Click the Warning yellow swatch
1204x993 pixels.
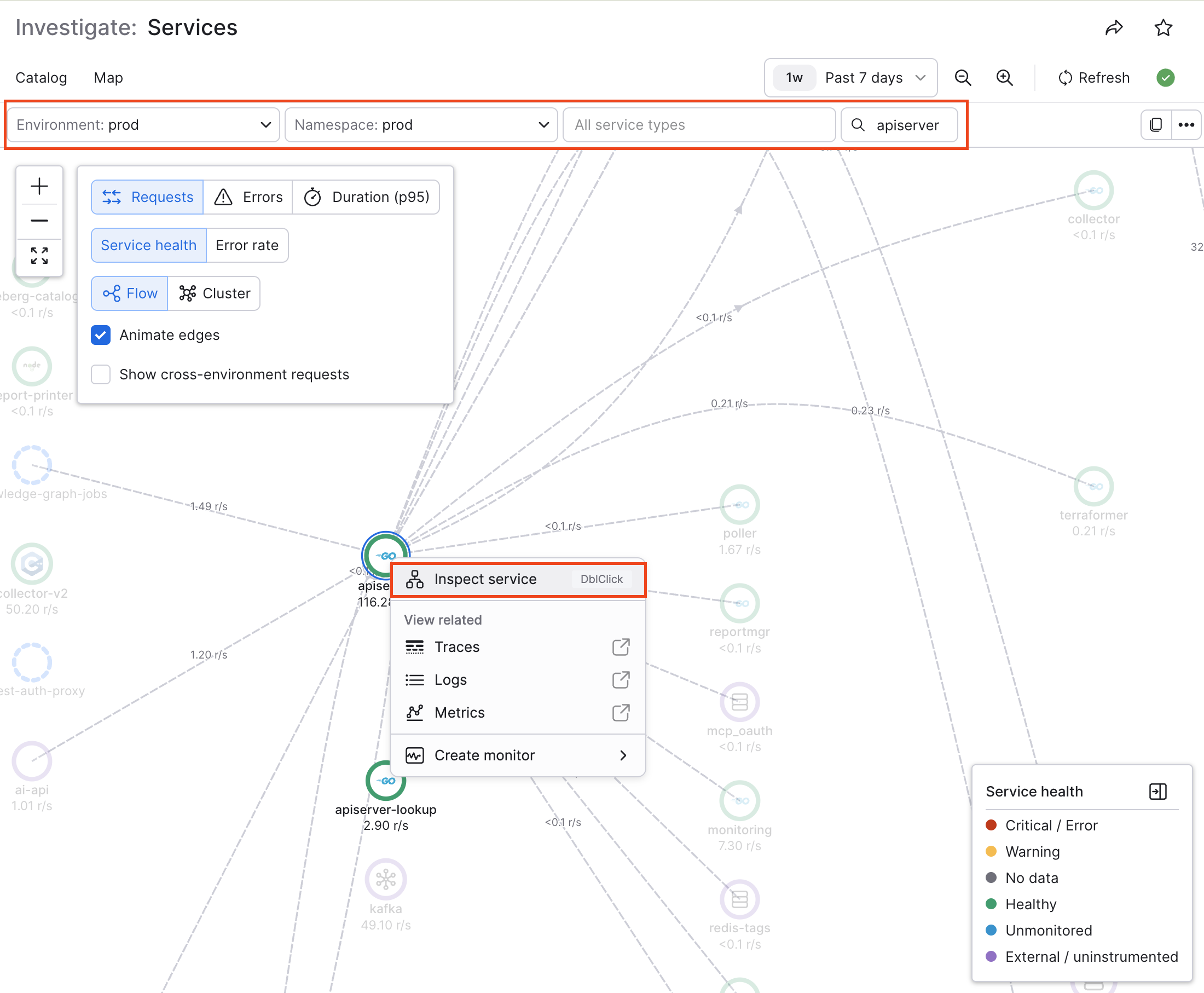point(991,851)
